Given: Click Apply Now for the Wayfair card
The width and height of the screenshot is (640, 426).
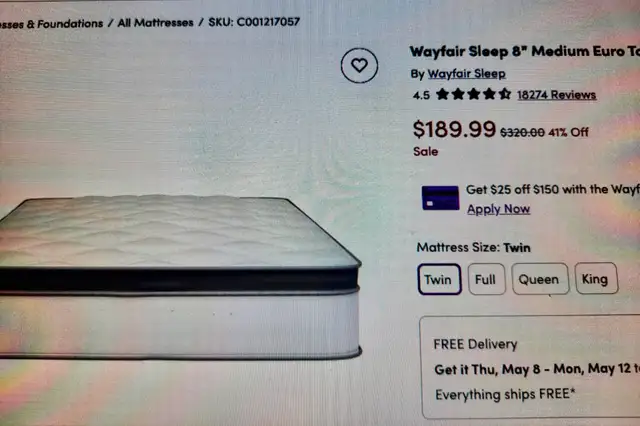Looking at the screenshot, I should pos(498,209).
